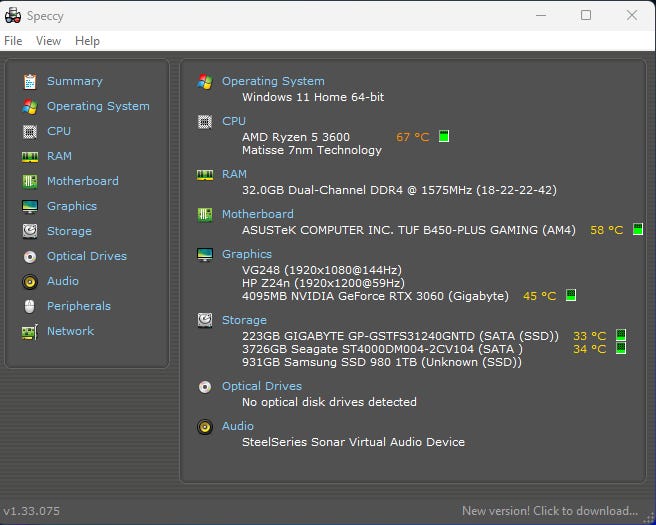Open the Motherboard heading link in summary

point(257,214)
